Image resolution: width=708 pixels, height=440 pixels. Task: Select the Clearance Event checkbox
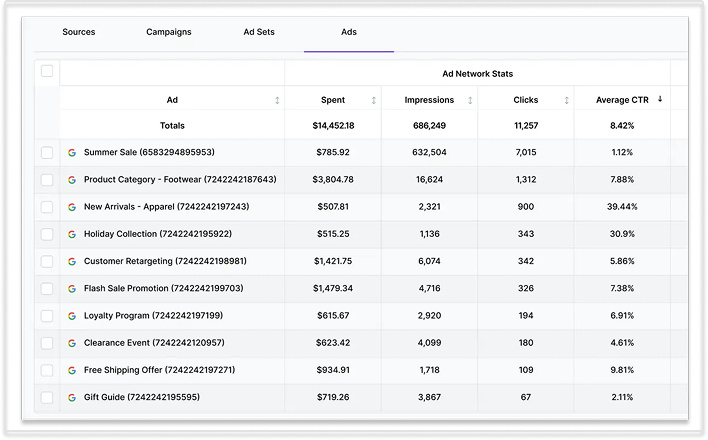pyautogui.click(x=47, y=343)
